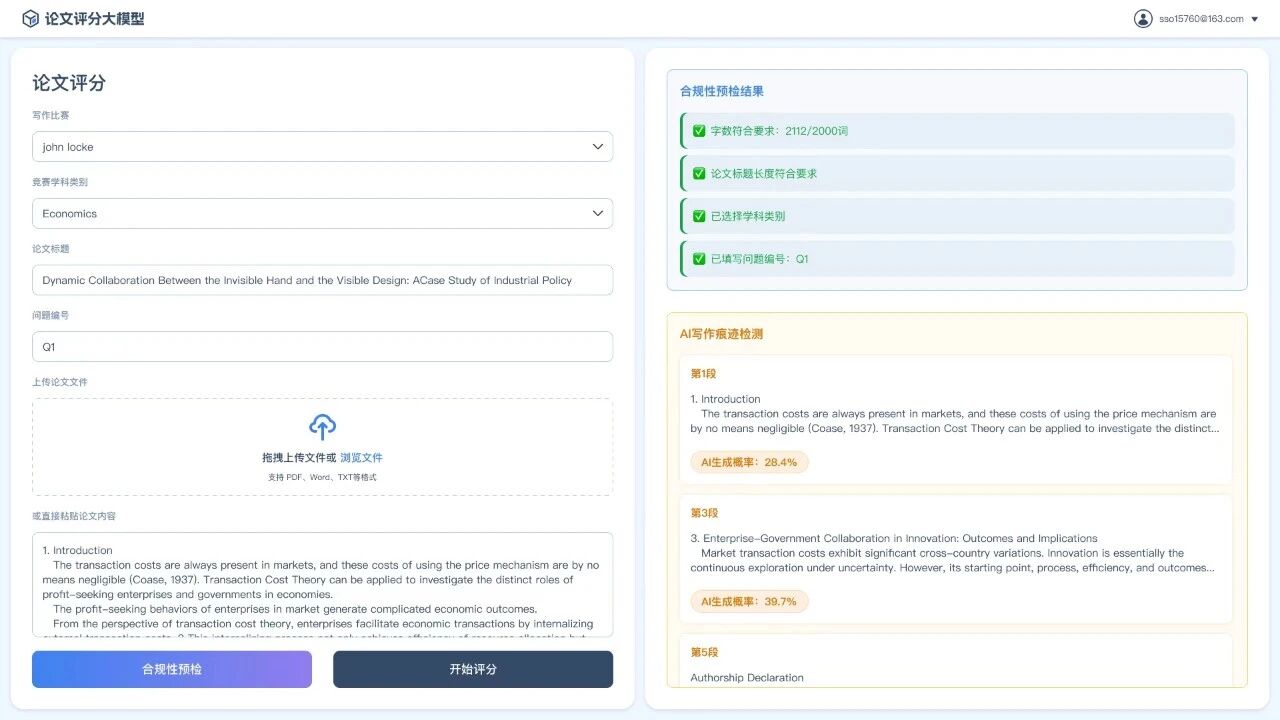The height and width of the screenshot is (720, 1280).
Task: Click the cube logo icon in header
Action: 31,18
